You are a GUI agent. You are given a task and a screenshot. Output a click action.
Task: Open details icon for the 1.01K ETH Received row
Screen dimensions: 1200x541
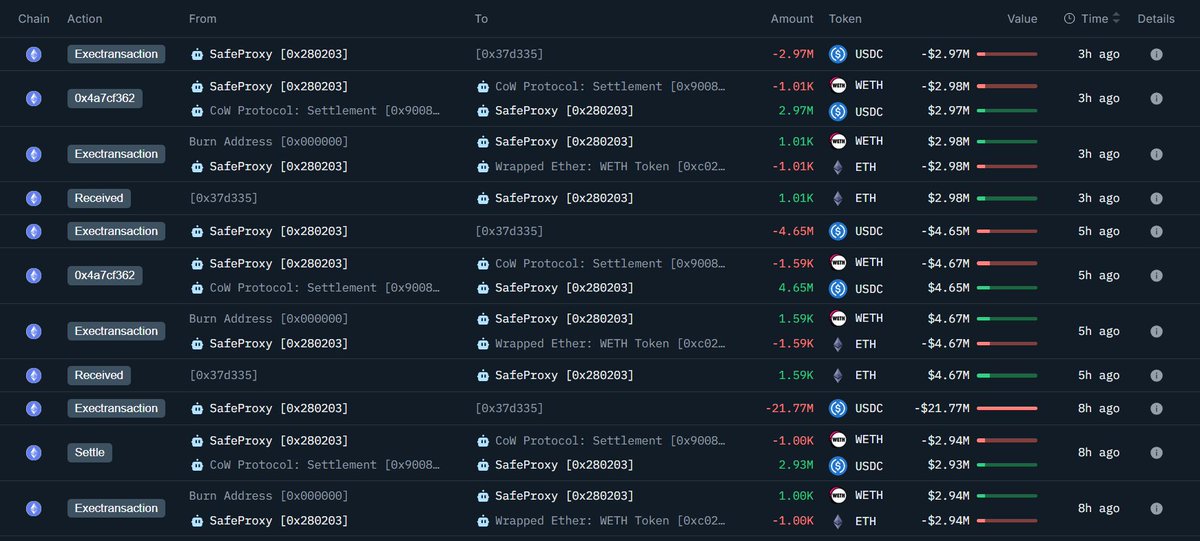[x=1156, y=198]
